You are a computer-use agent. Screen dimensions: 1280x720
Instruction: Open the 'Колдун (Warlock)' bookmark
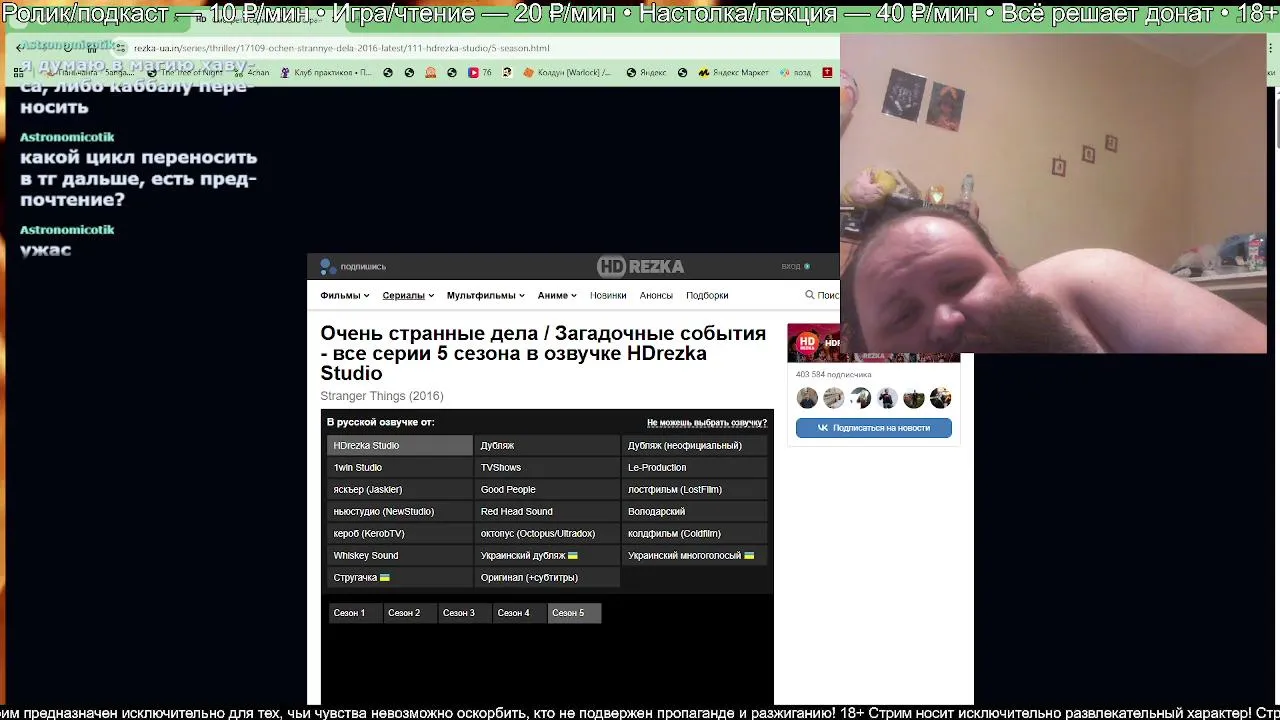coord(567,73)
